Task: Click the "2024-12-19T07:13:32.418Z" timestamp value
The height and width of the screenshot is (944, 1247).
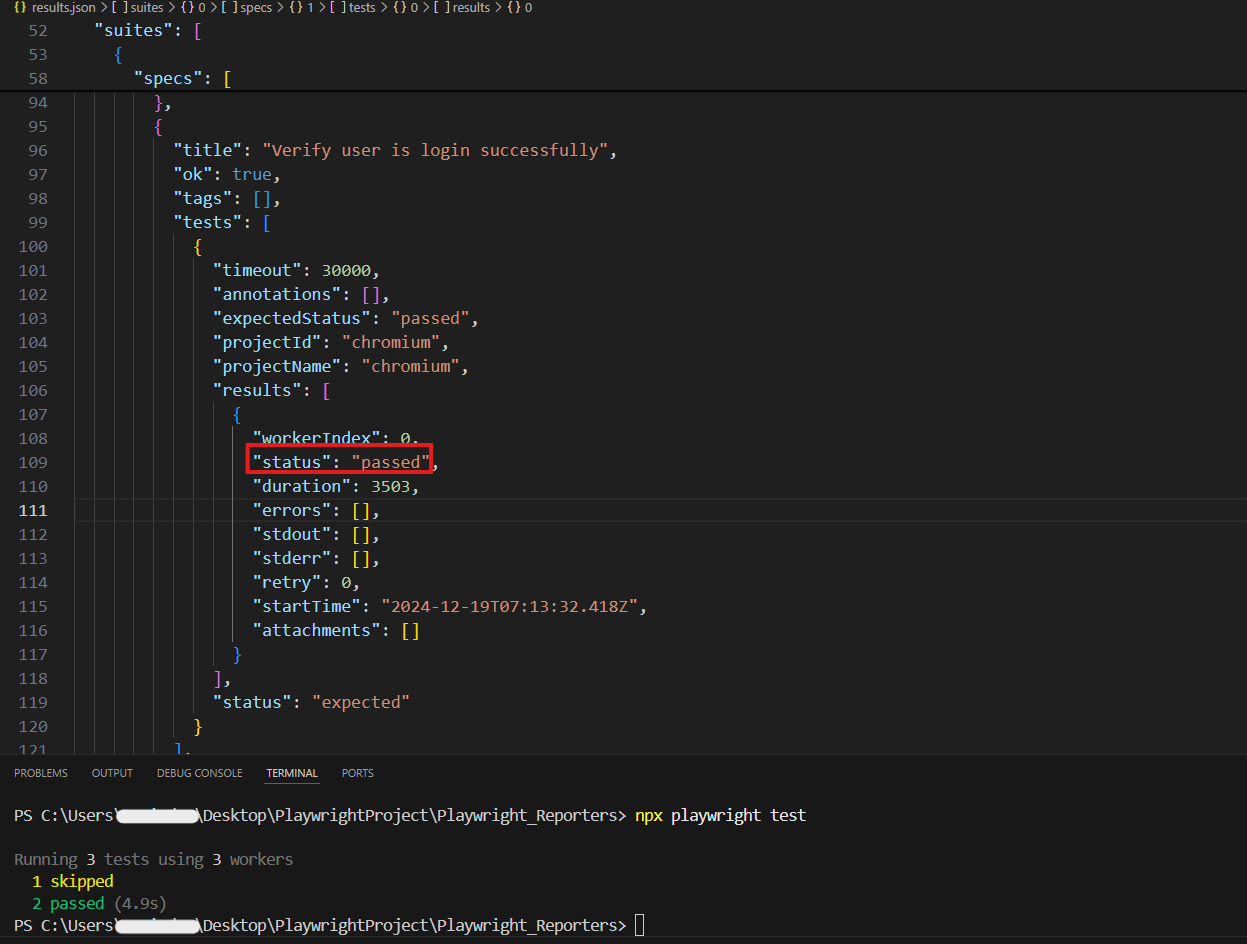Action: [x=510, y=606]
